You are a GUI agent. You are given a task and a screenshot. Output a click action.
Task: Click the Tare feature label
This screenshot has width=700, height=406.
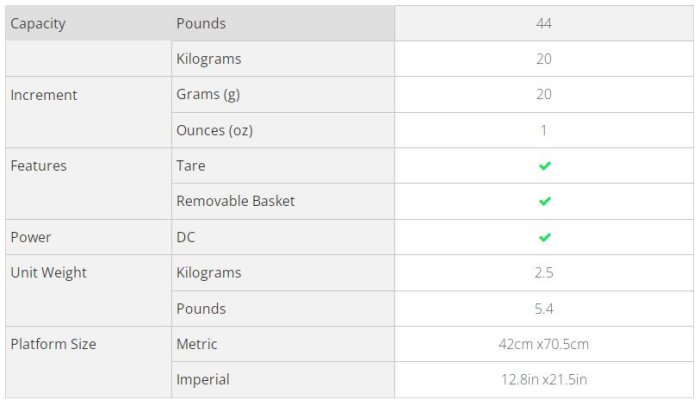coord(191,166)
